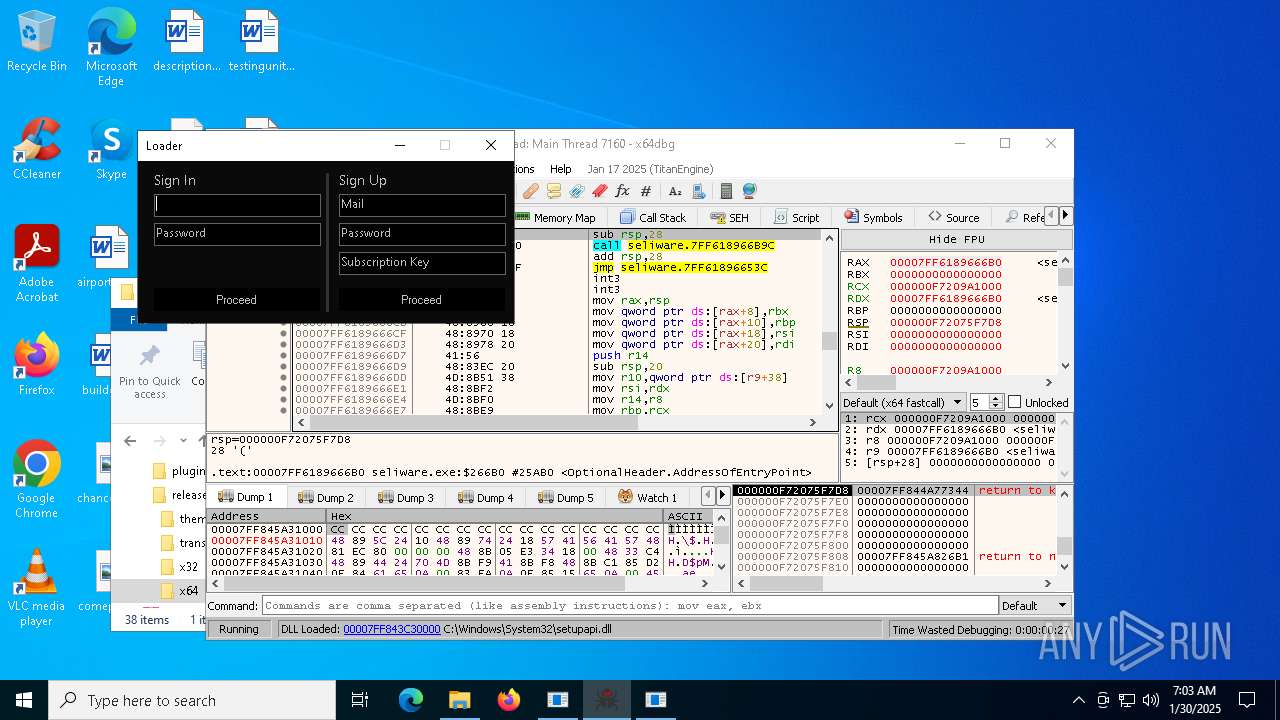Open the Symbols tab
Image resolution: width=1280 pixels, height=720 pixels.
(x=873, y=217)
